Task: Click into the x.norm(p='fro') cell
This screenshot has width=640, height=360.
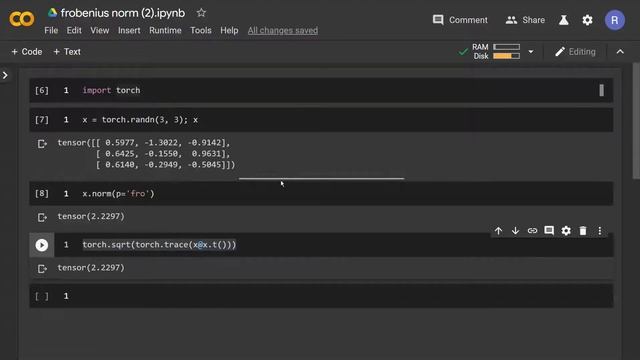Action: point(321,193)
